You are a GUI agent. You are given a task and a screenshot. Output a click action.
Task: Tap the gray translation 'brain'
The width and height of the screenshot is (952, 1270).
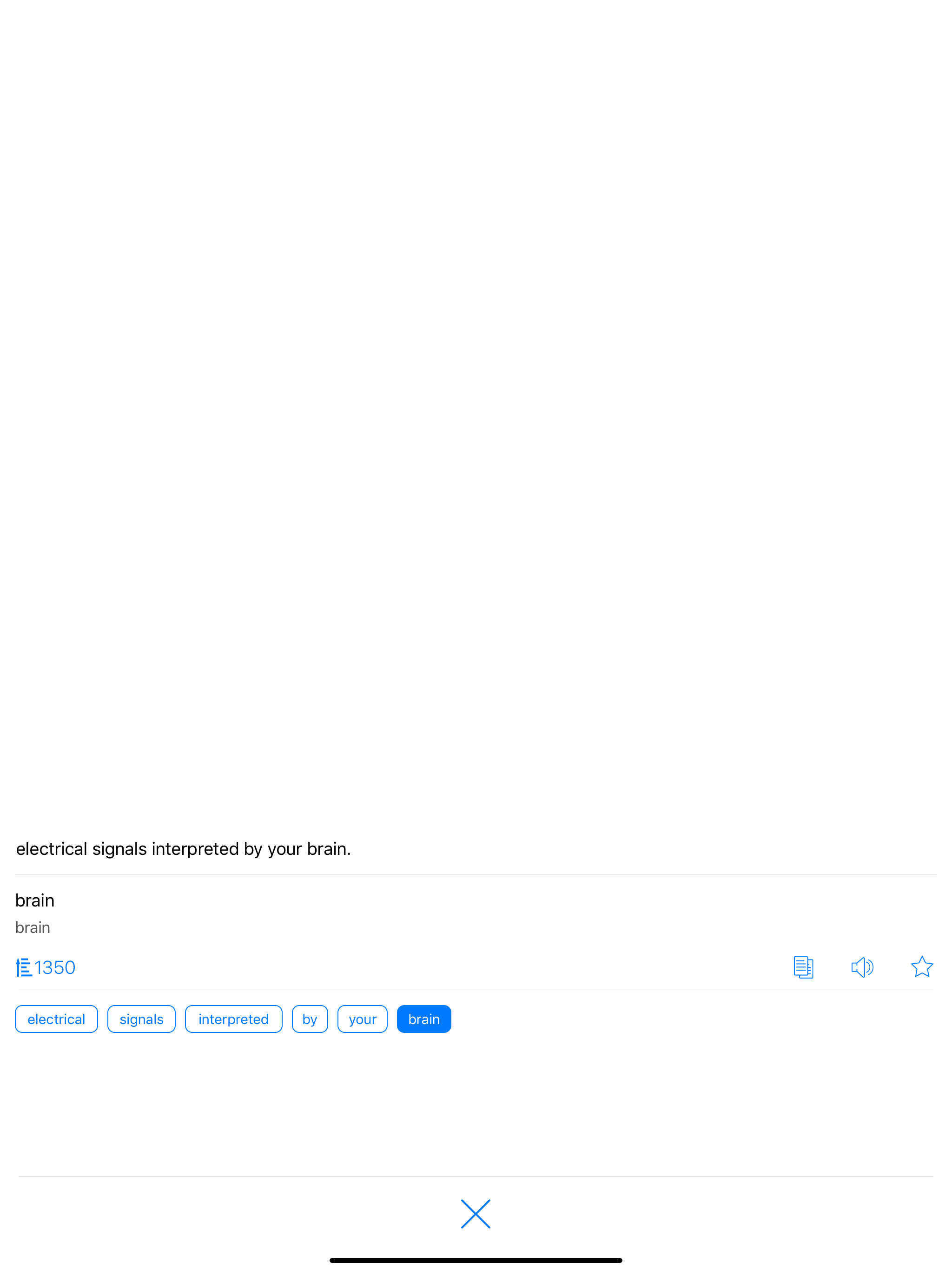click(x=33, y=928)
